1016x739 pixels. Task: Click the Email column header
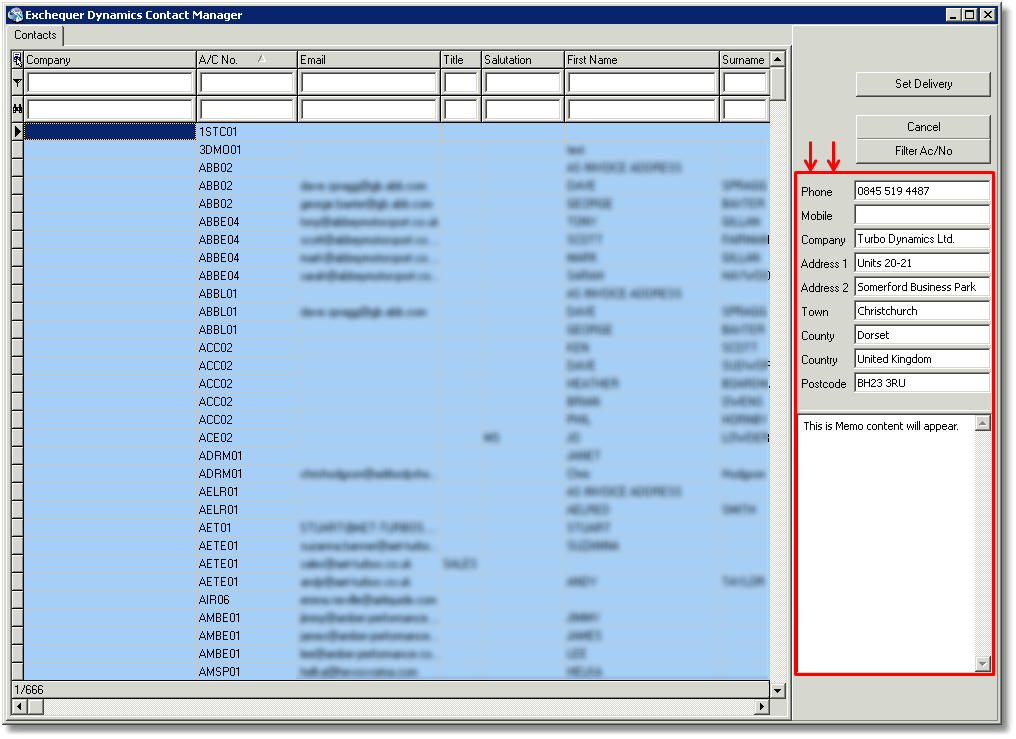(x=369, y=60)
